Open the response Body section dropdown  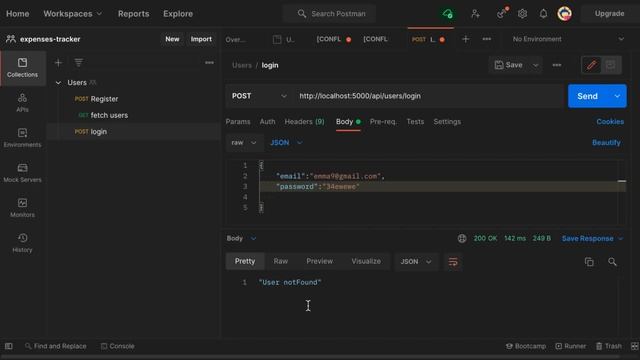click(x=241, y=238)
